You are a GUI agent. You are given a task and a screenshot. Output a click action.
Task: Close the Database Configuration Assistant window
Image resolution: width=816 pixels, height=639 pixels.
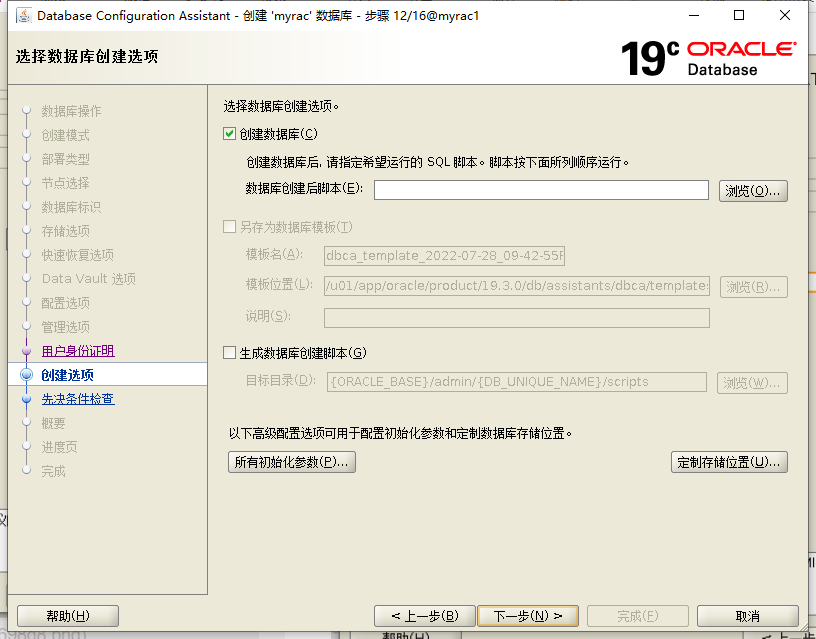785,16
